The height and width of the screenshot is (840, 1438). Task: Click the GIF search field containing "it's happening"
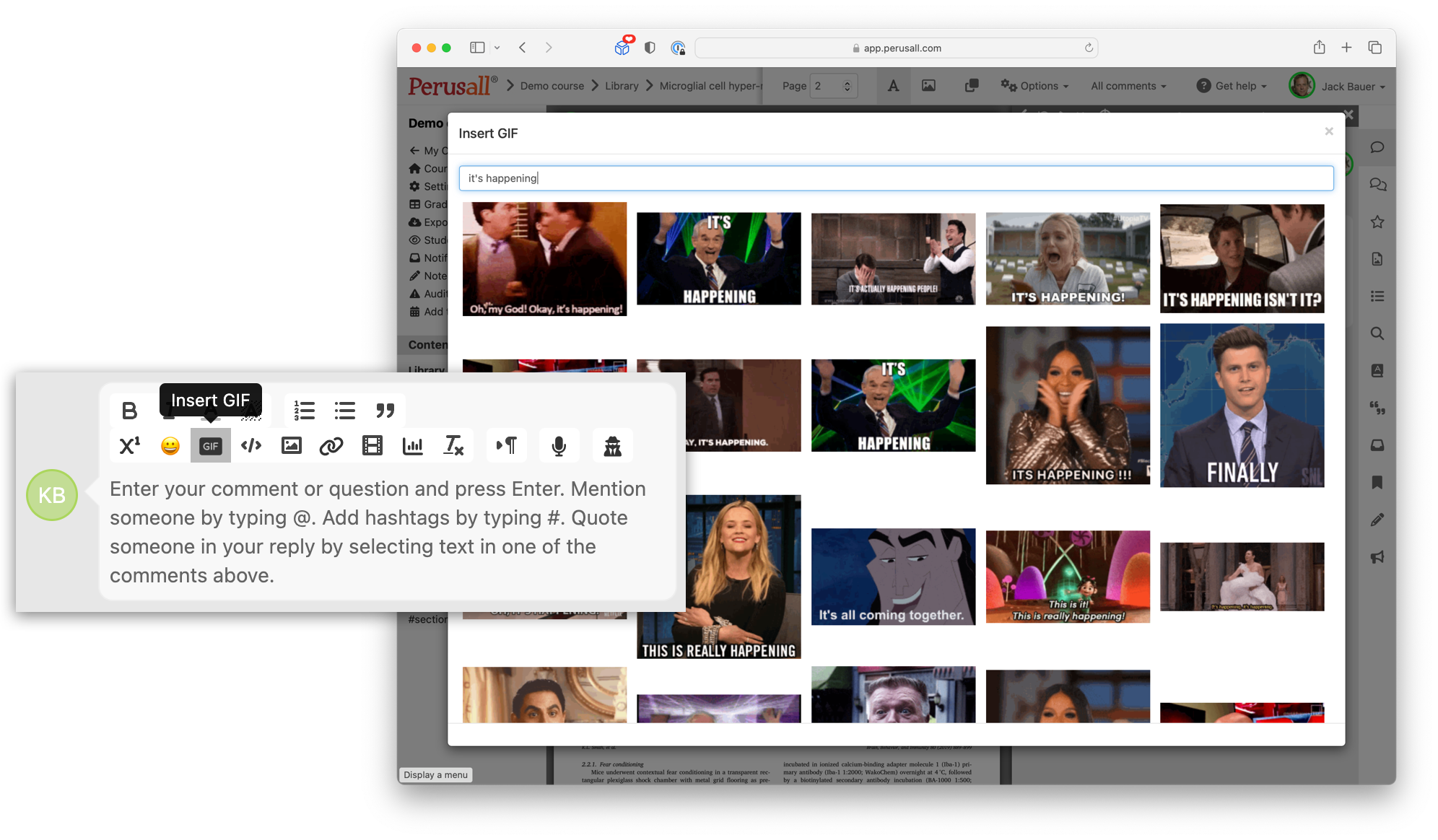[x=896, y=178]
